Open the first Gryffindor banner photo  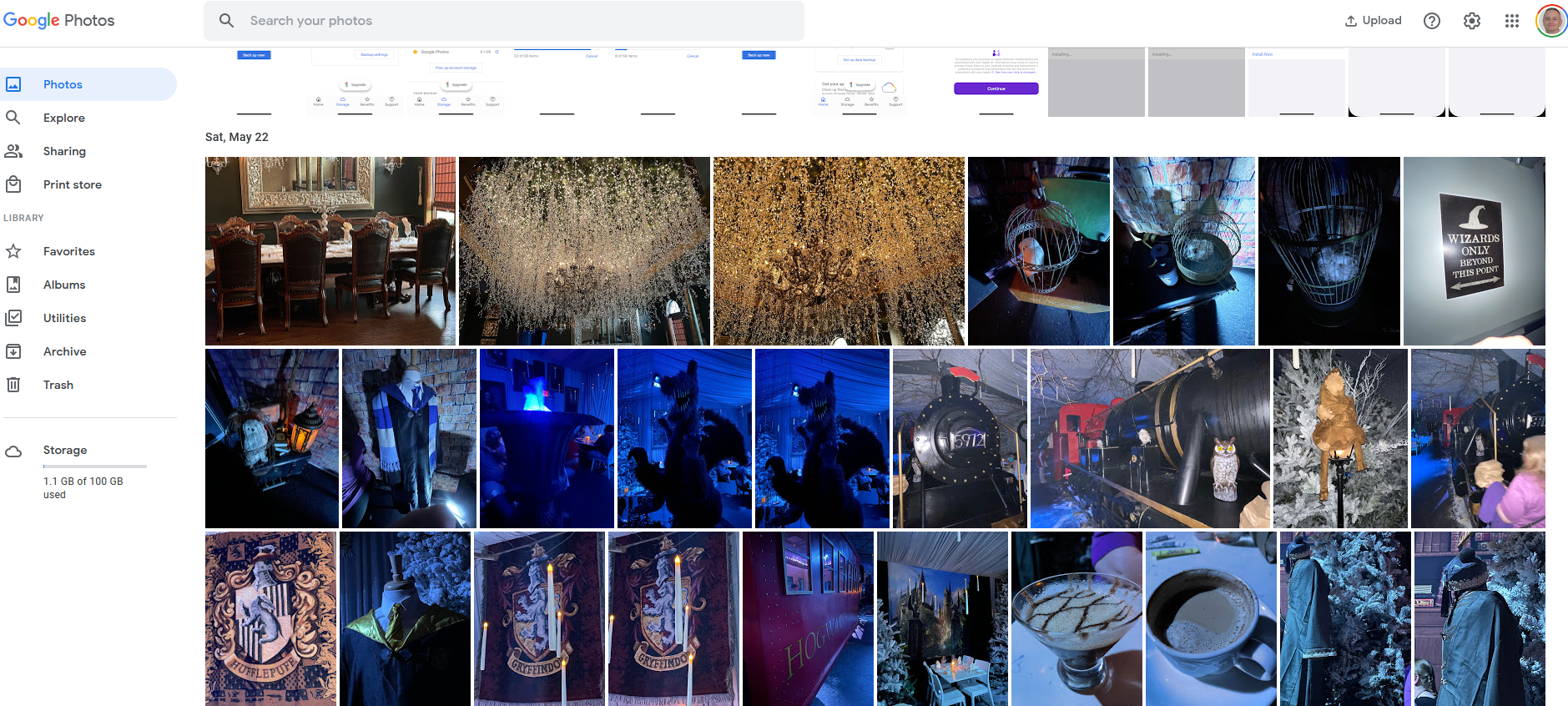539,619
